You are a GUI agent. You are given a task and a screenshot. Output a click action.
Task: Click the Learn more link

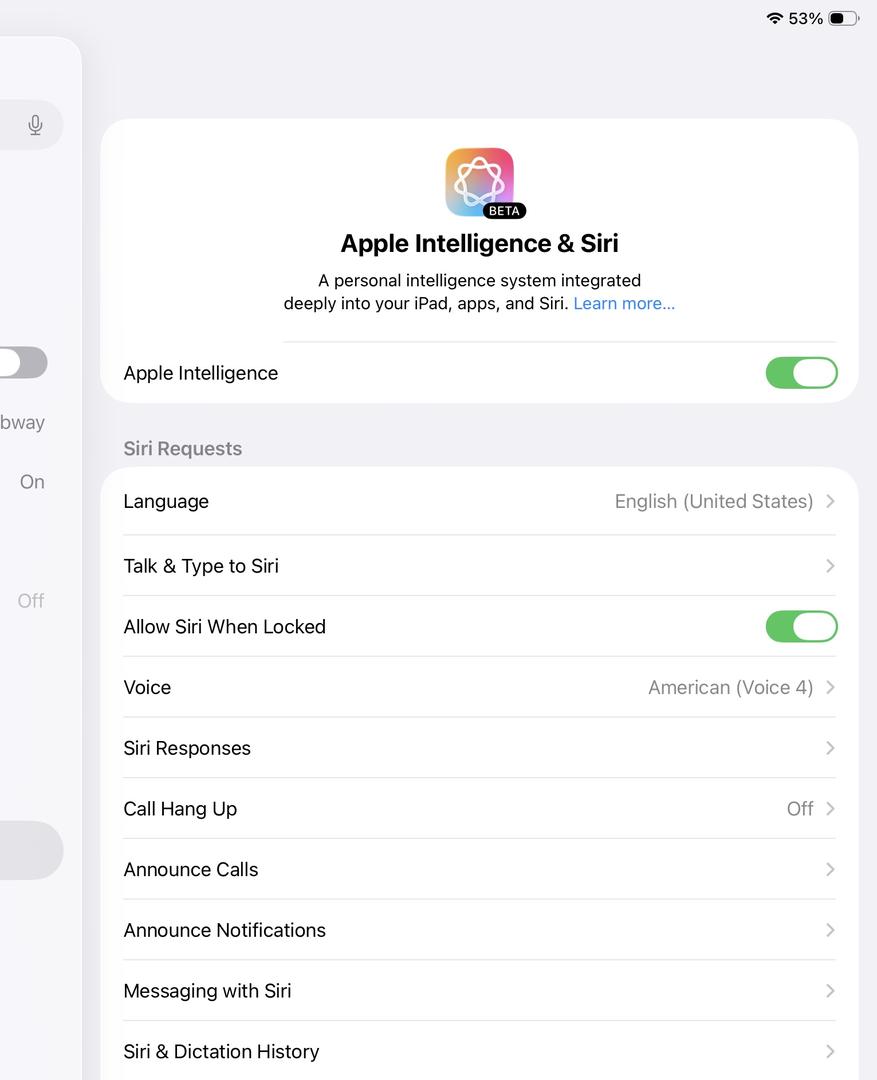click(x=624, y=304)
